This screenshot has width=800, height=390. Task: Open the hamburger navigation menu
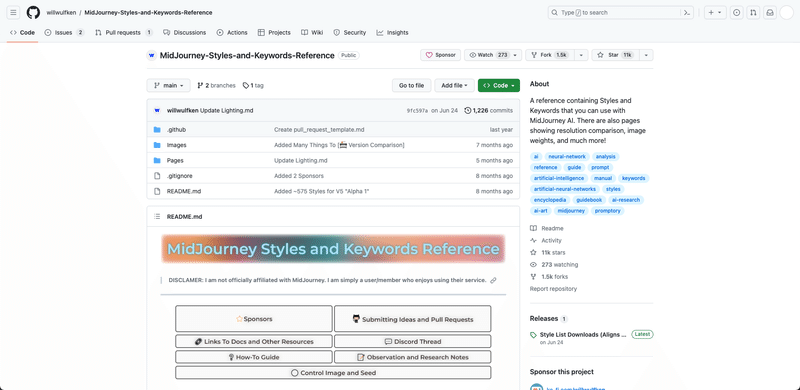14,13
